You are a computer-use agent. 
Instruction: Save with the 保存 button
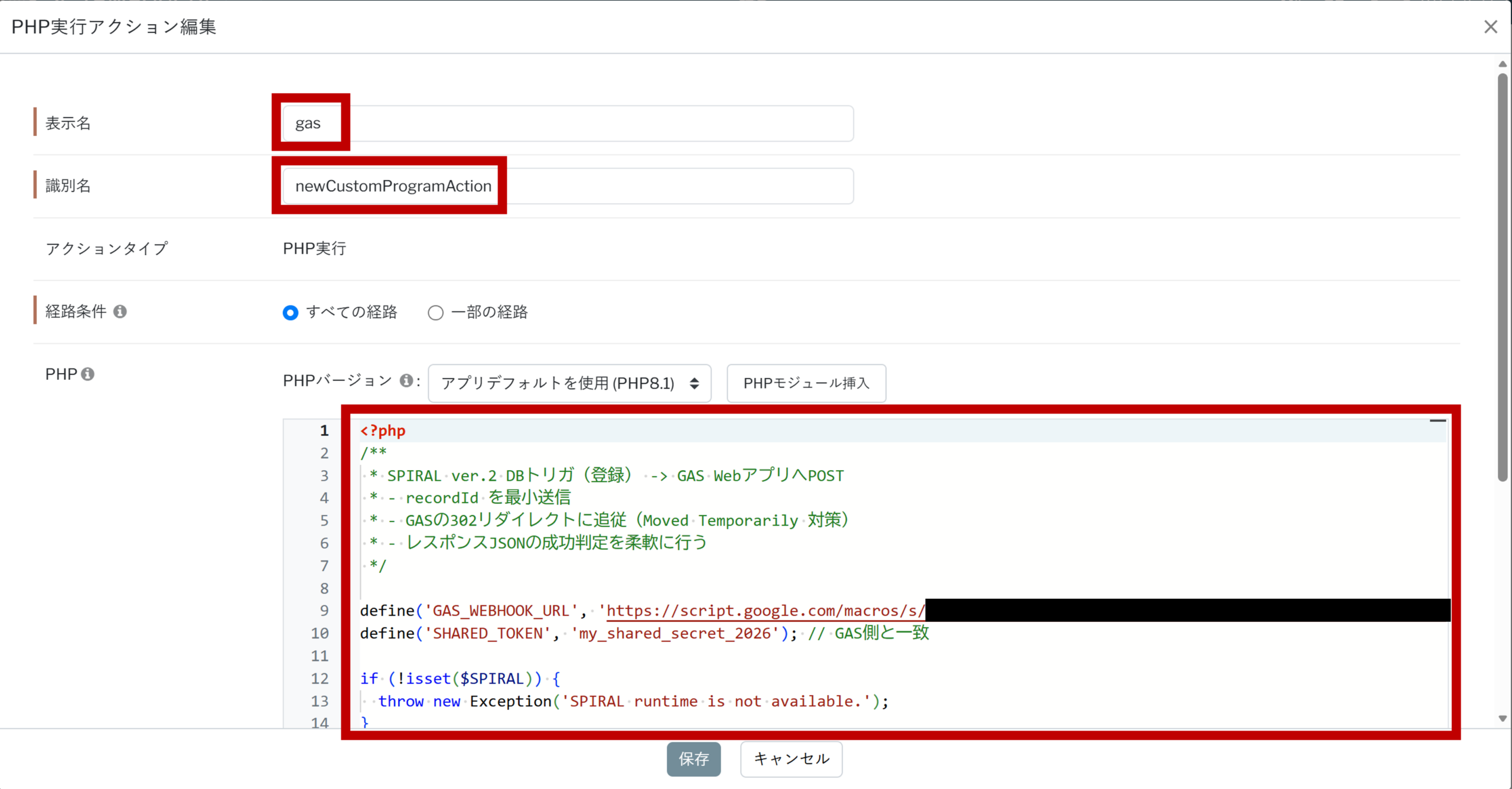[693, 759]
